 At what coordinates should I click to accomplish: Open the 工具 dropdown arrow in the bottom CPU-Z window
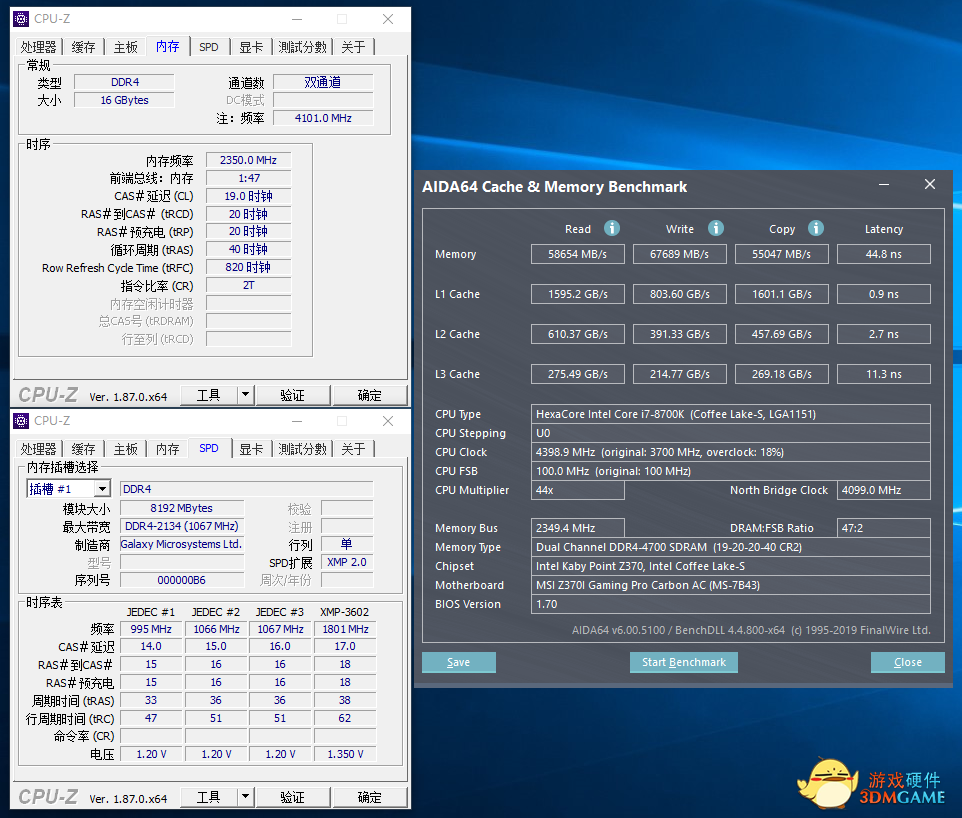click(x=245, y=797)
